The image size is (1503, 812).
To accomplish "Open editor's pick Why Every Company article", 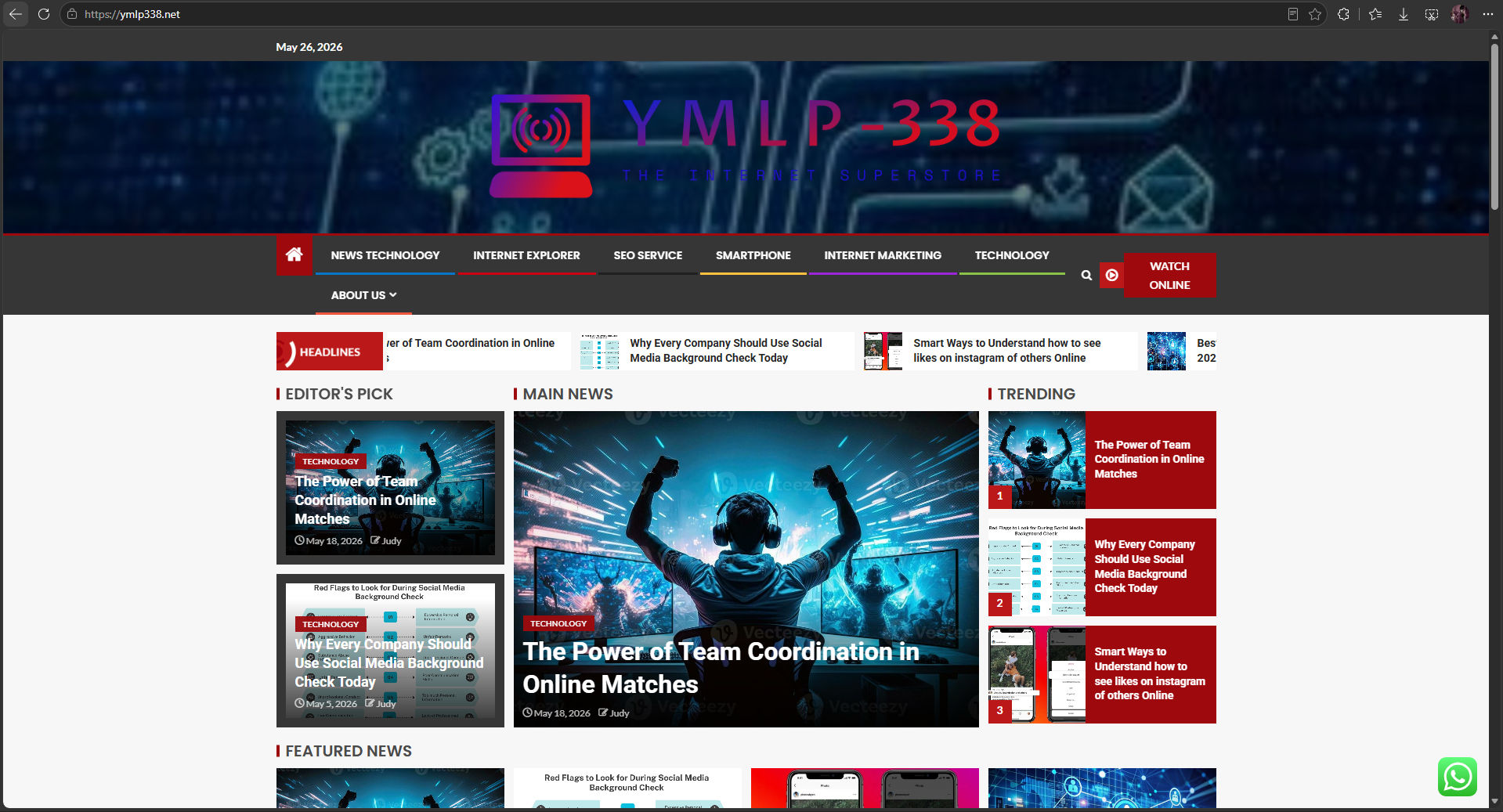I will 389,663.
